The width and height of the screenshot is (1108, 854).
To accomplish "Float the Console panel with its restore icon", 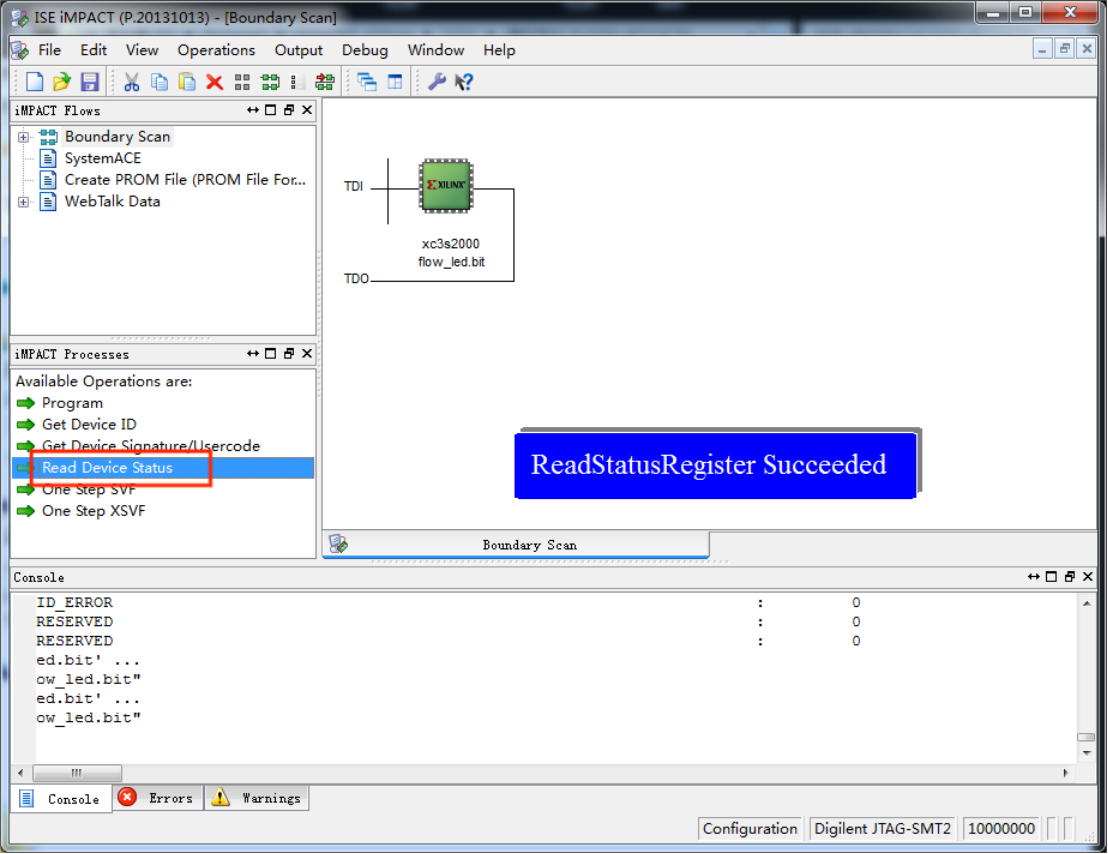I will coord(1069,576).
